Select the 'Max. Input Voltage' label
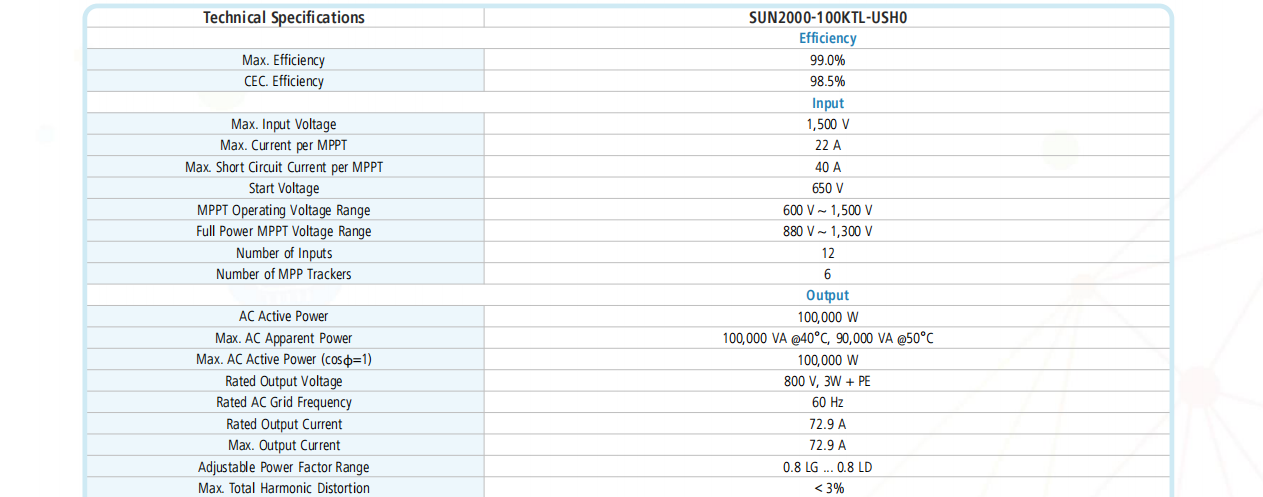Image resolution: width=1263 pixels, height=497 pixels. pyautogui.click(x=284, y=124)
